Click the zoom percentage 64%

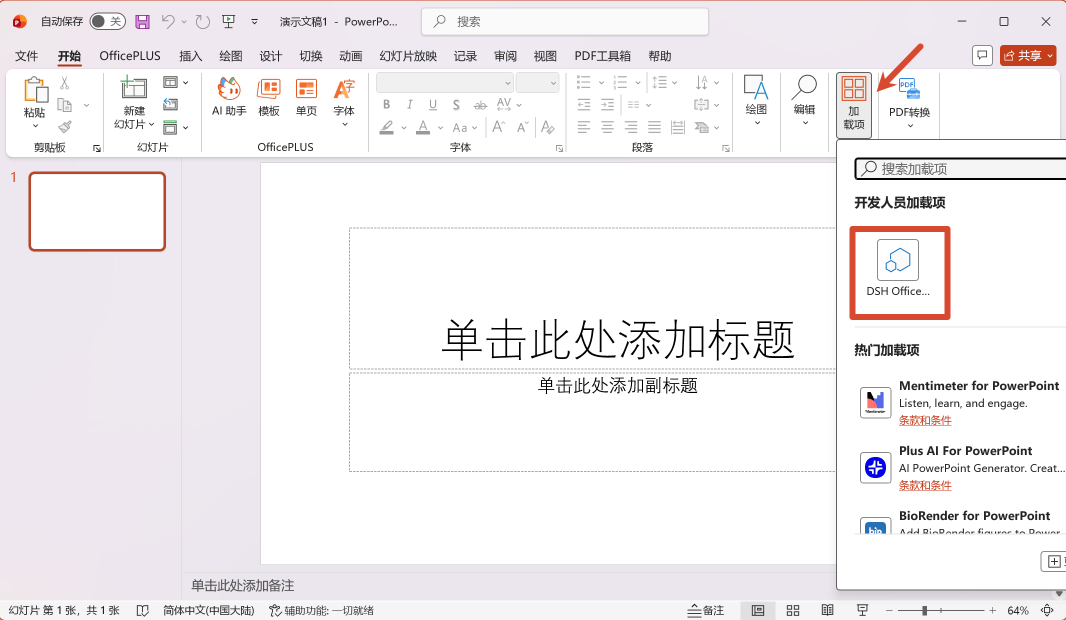tap(1018, 610)
